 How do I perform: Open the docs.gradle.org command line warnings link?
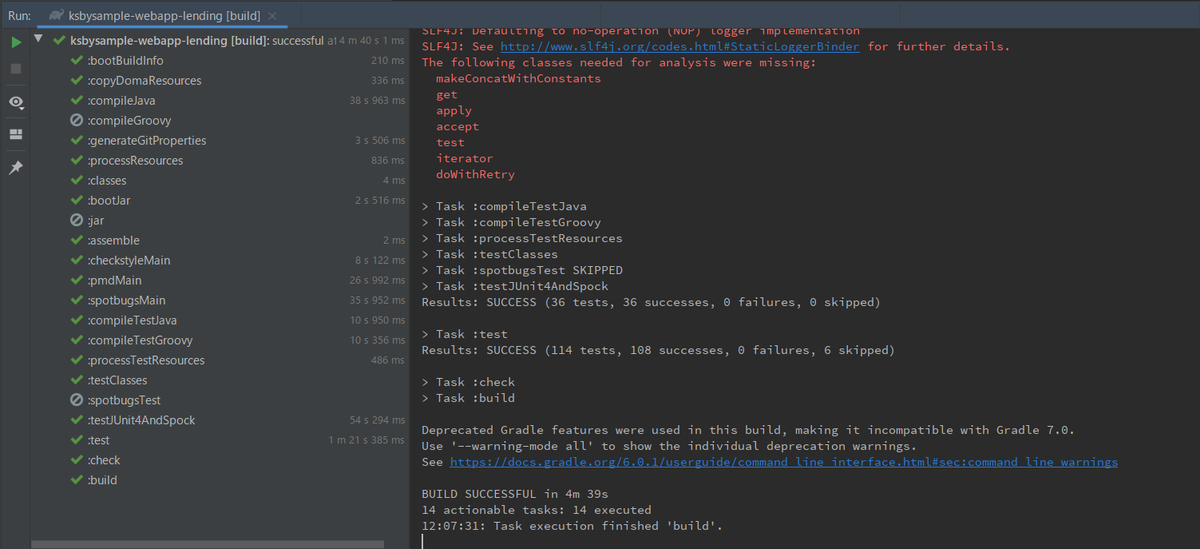click(x=784, y=462)
